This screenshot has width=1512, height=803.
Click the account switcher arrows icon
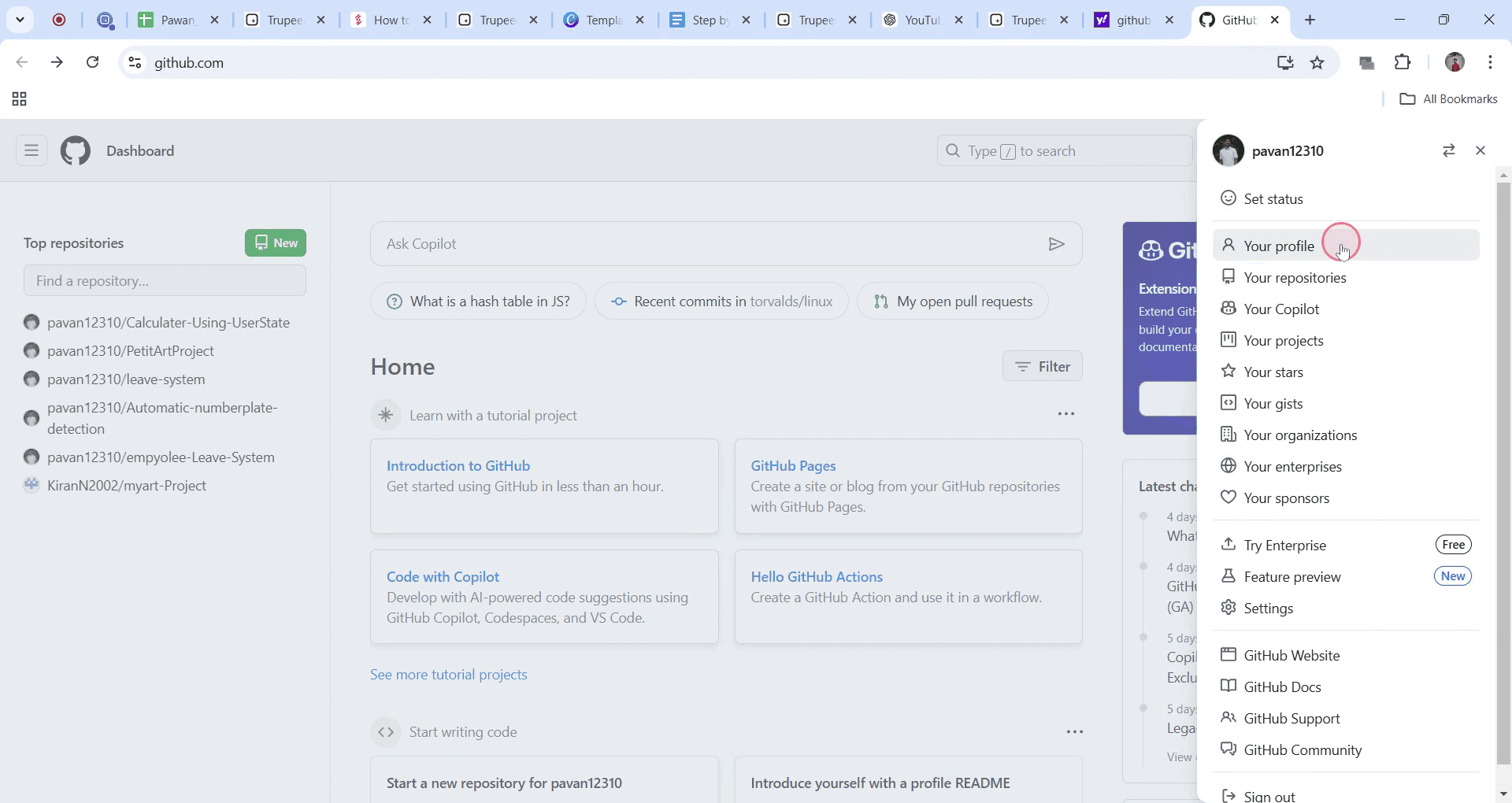point(1448,150)
